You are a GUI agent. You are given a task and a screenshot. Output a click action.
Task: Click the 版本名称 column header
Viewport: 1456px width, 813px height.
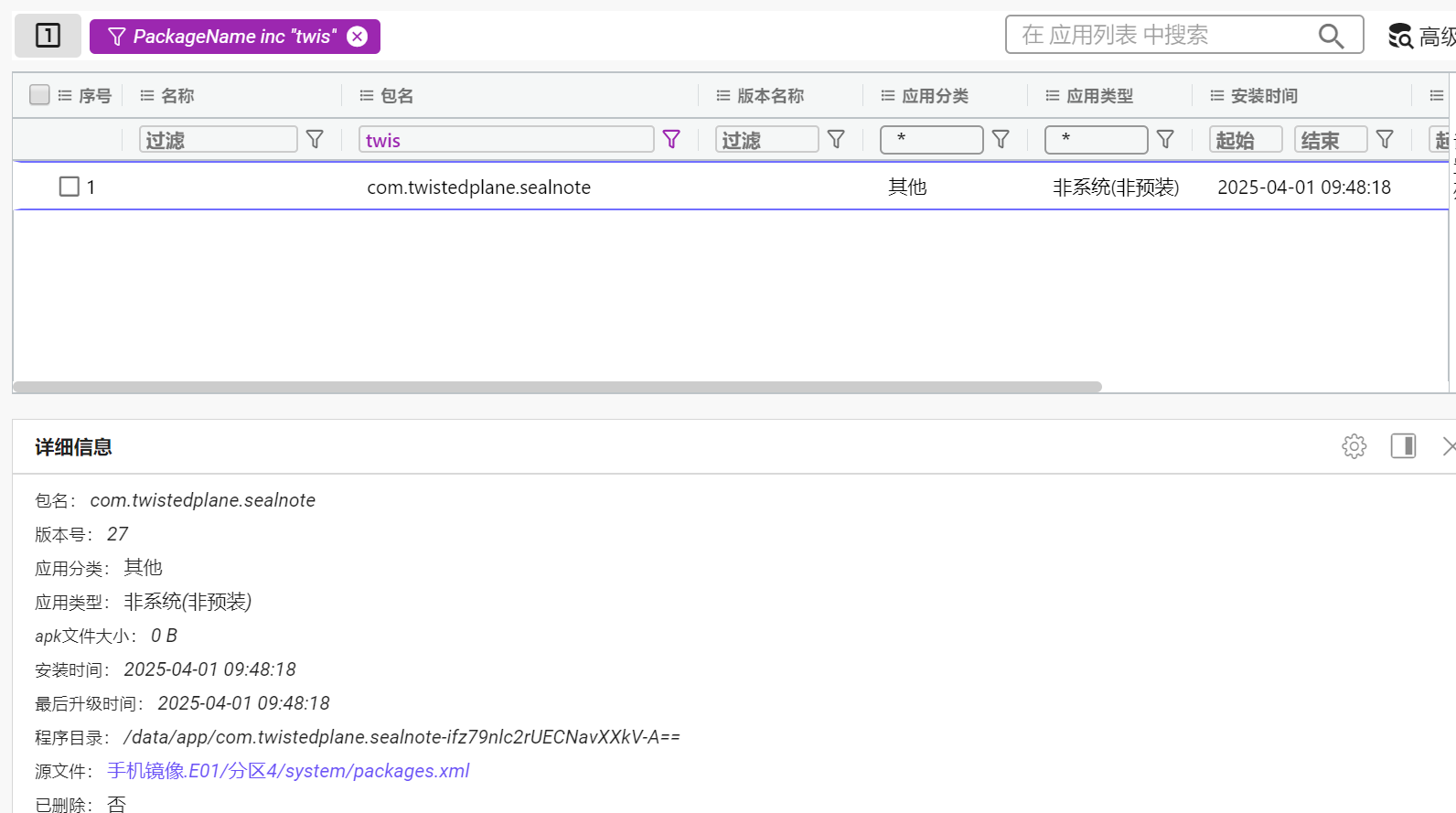click(771, 95)
